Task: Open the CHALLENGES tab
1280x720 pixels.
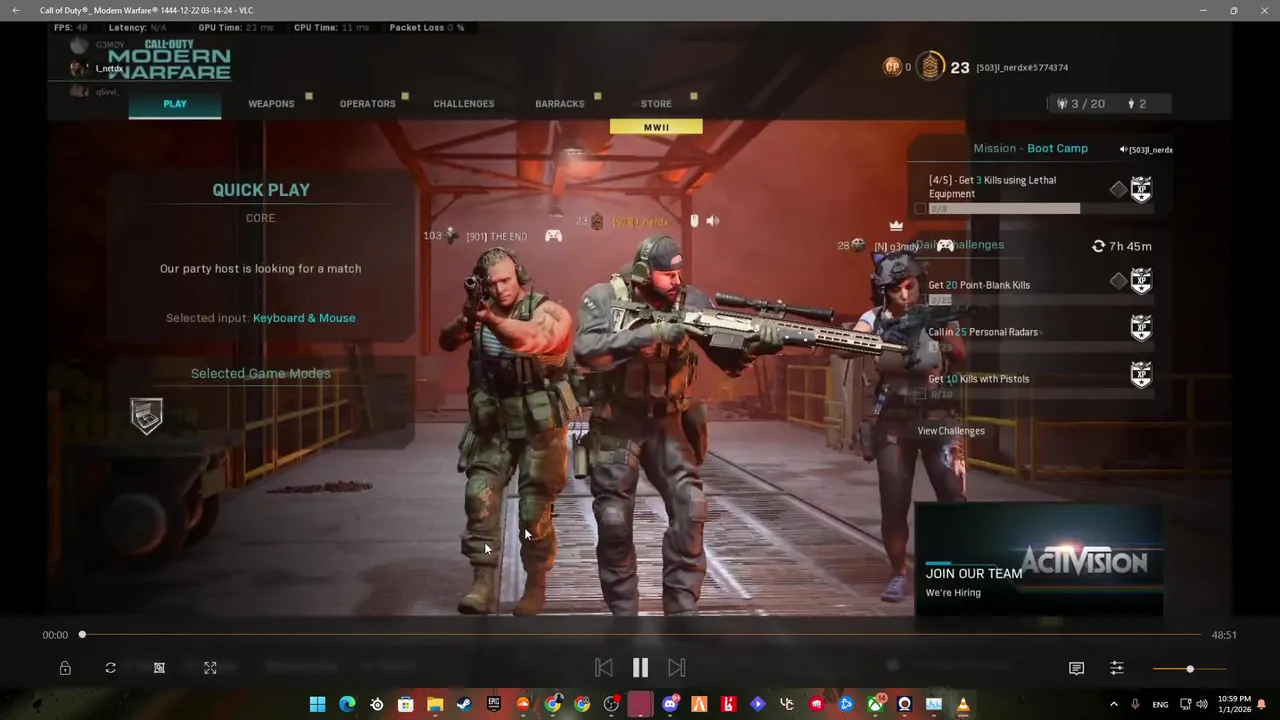Action: [463, 104]
